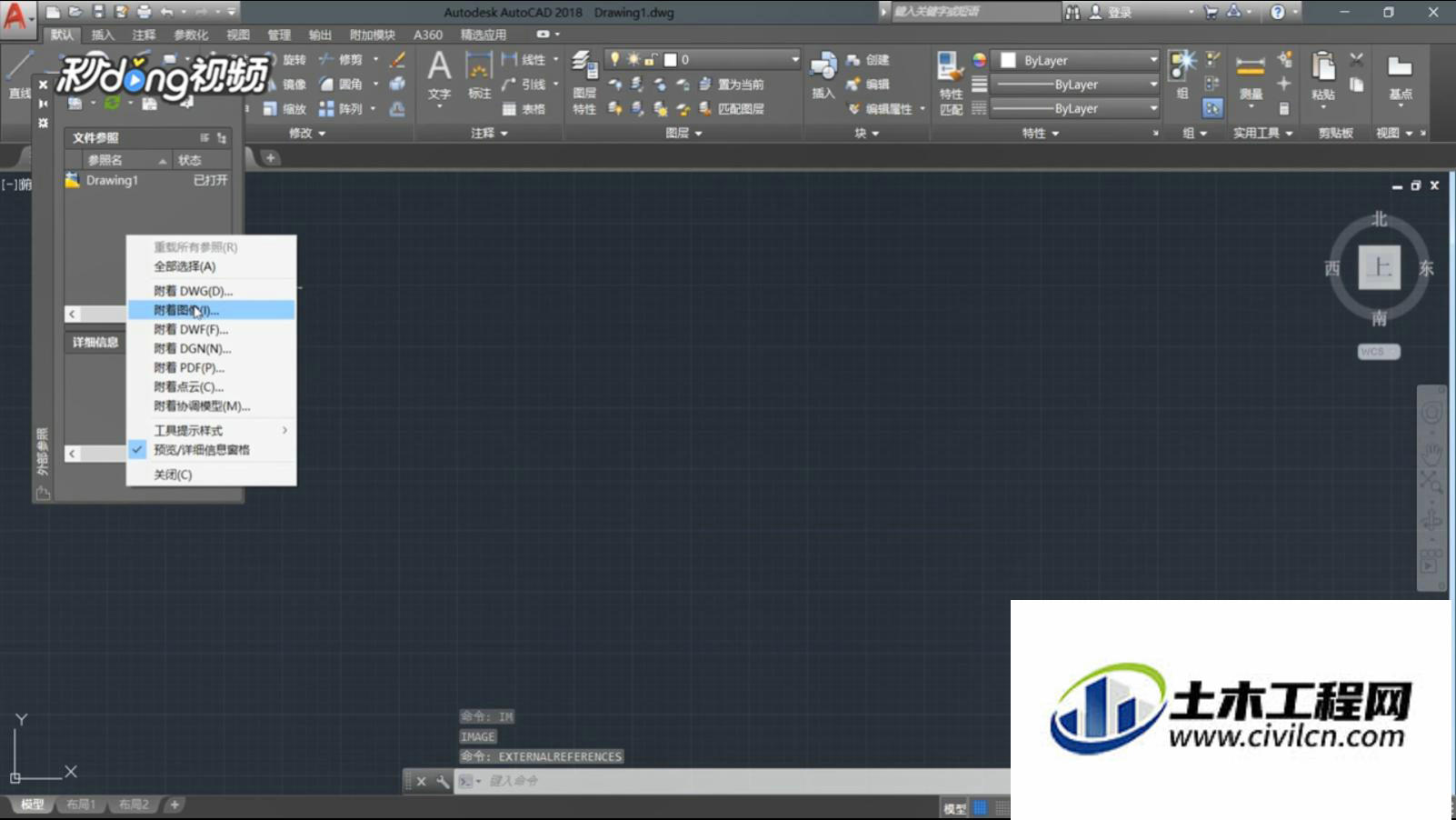The image size is (1456, 820).
Task: Click Make Current (置为当前) layer tool
Action: [731, 84]
